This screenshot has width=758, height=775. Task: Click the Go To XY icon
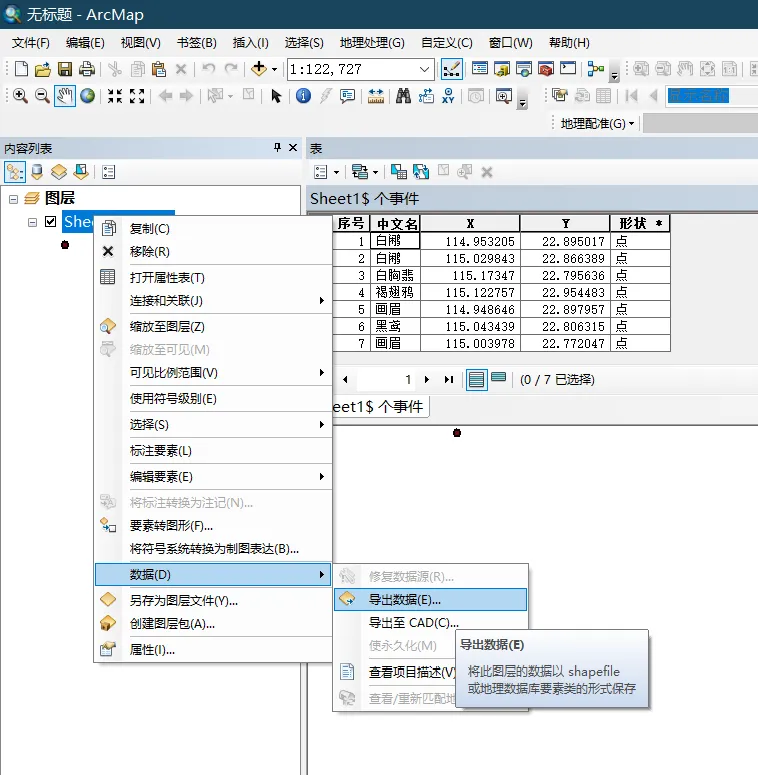click(448, 95)
